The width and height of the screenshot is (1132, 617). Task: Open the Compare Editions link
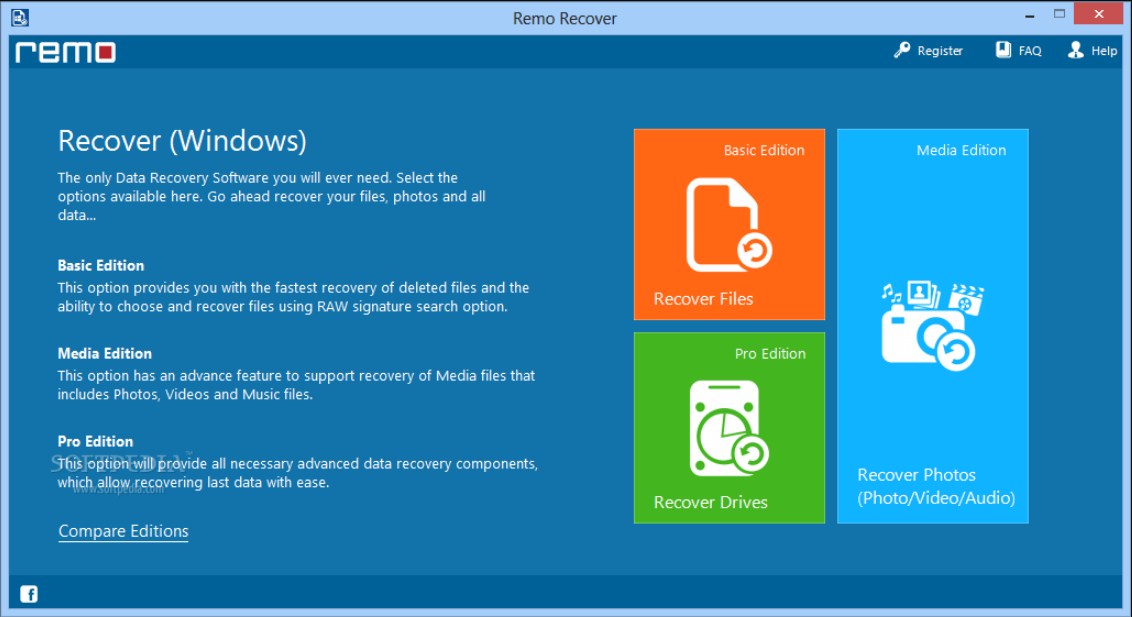click(123, 531)
